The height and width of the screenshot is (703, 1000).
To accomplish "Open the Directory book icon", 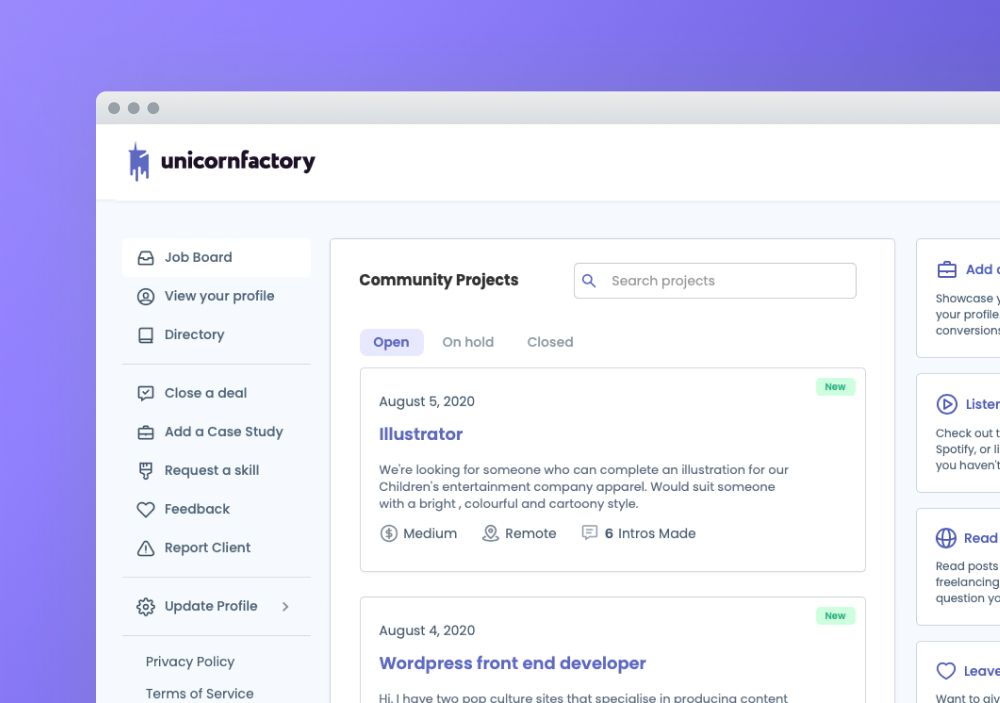I will coord(145,335).
